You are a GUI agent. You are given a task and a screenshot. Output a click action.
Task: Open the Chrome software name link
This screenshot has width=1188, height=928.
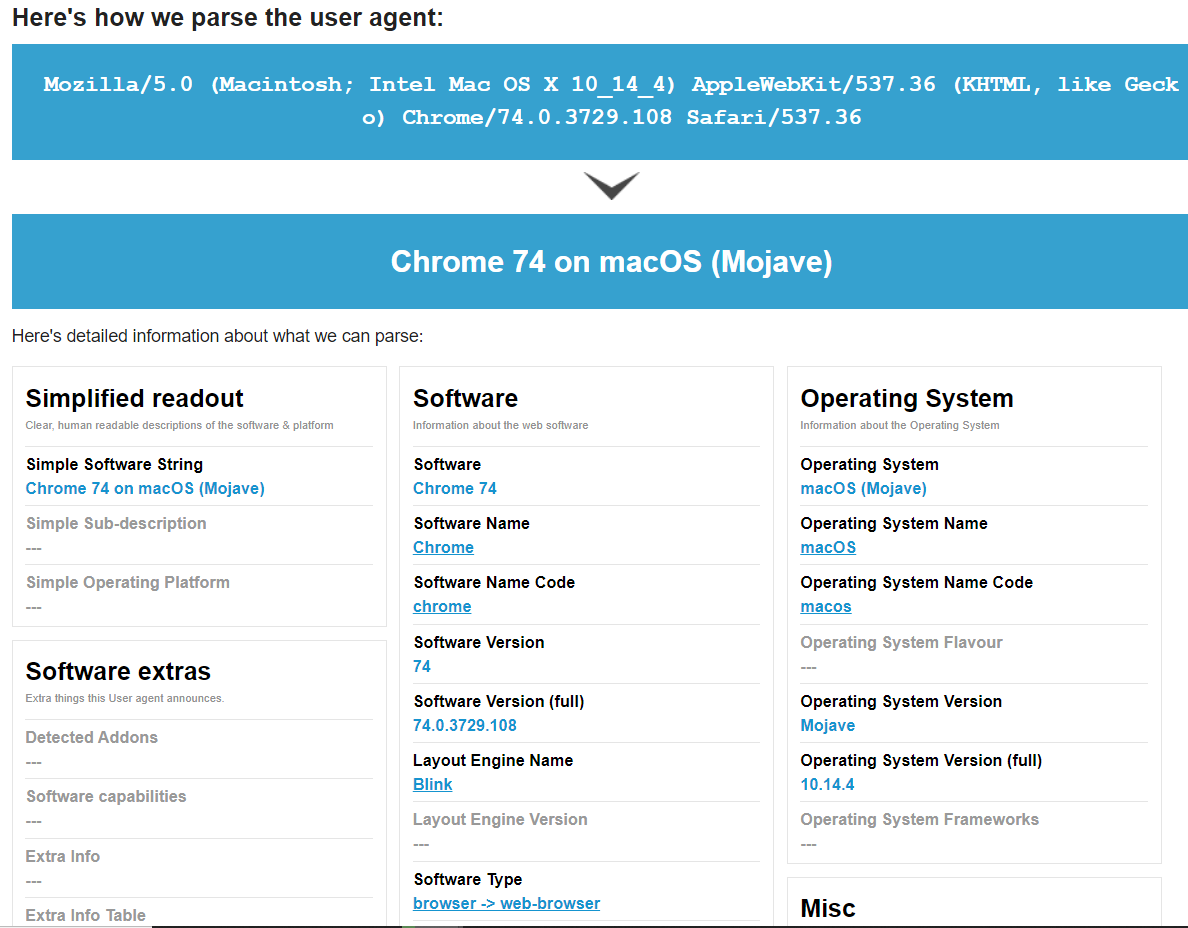pos(443,547)
